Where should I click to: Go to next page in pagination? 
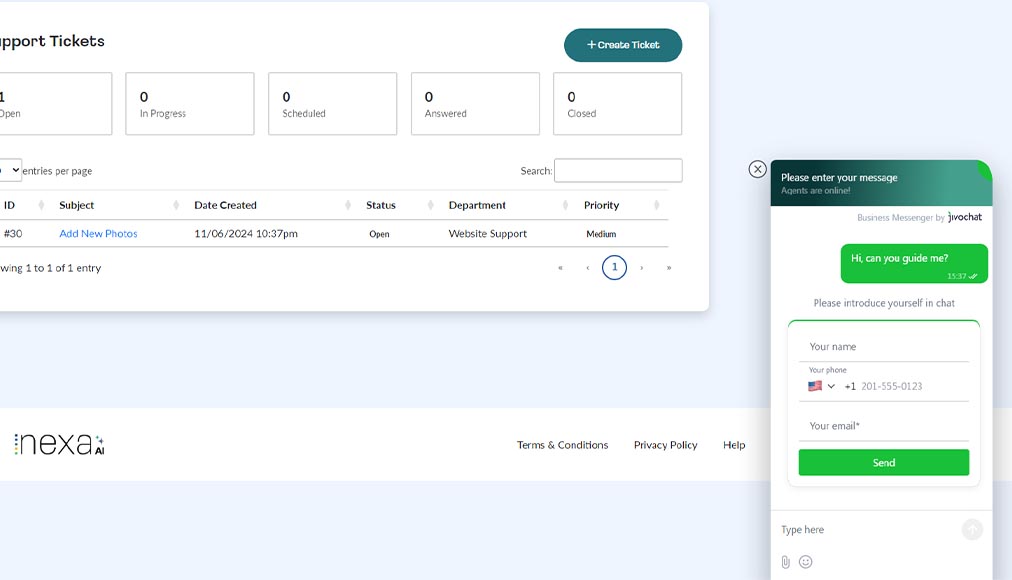click(x=642, y=268)
